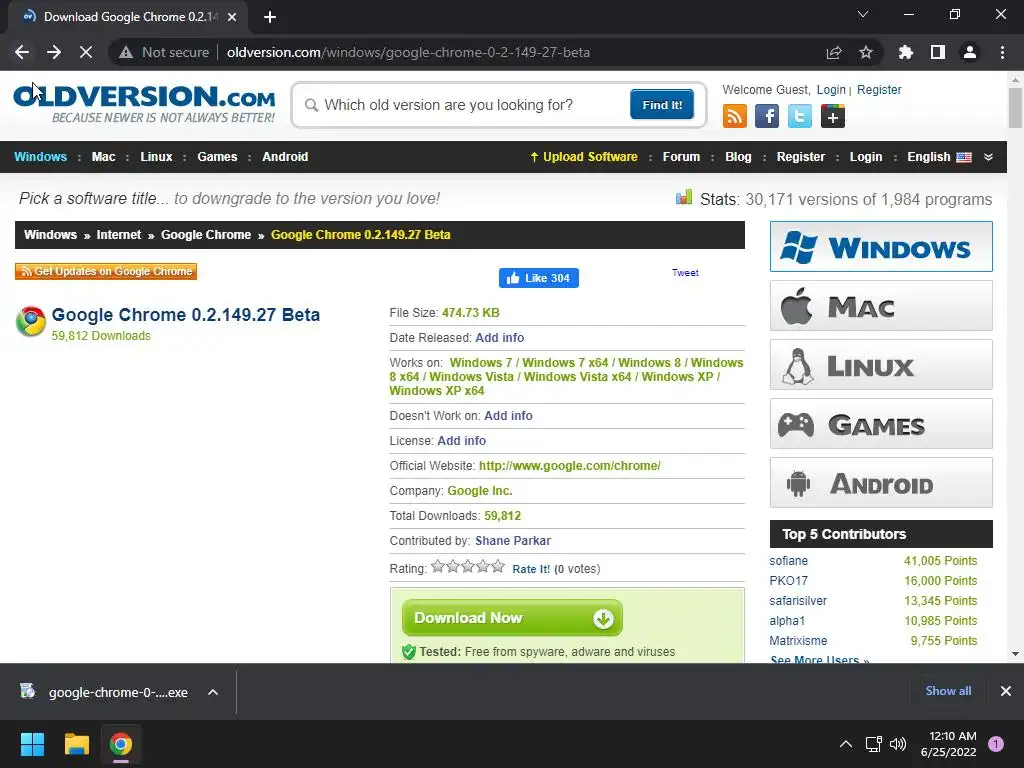Click the Internet breadcrumb
Screen dimensions: 1024x768
point(118,234)
